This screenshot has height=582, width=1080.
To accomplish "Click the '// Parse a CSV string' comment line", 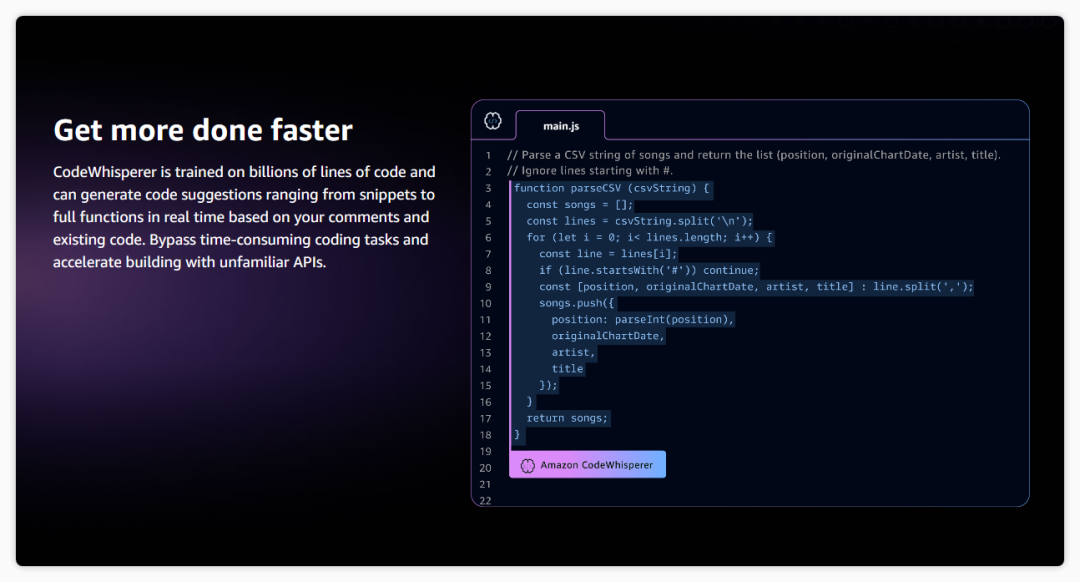I will tap(754, 155).
